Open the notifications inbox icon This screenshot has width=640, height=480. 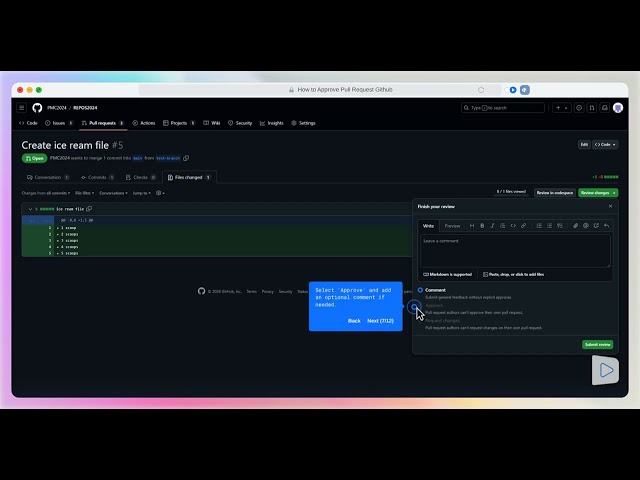tap(605, 108)
